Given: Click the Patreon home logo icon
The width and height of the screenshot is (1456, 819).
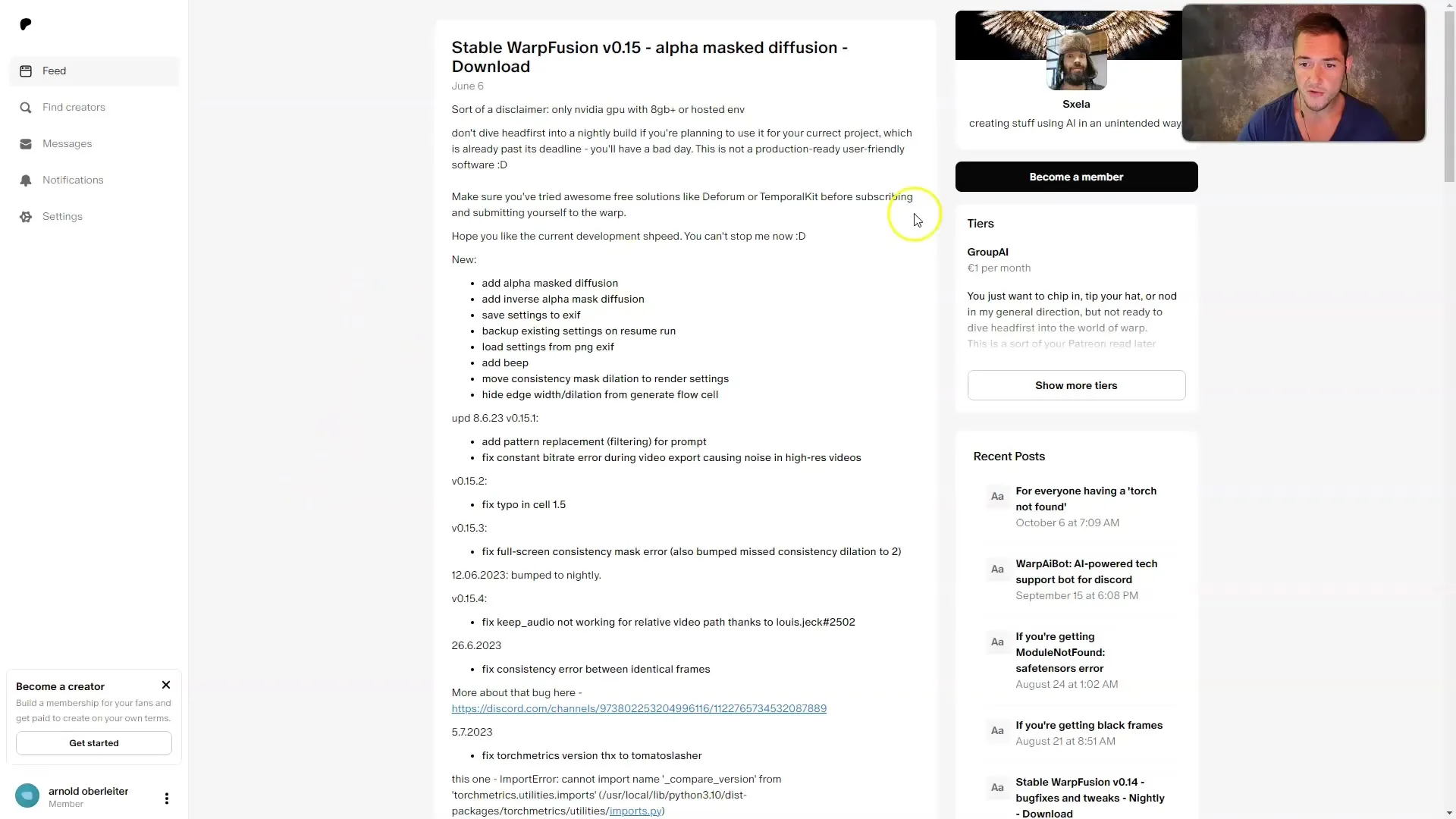Looking at the screenshot, I should pos(25,24).
